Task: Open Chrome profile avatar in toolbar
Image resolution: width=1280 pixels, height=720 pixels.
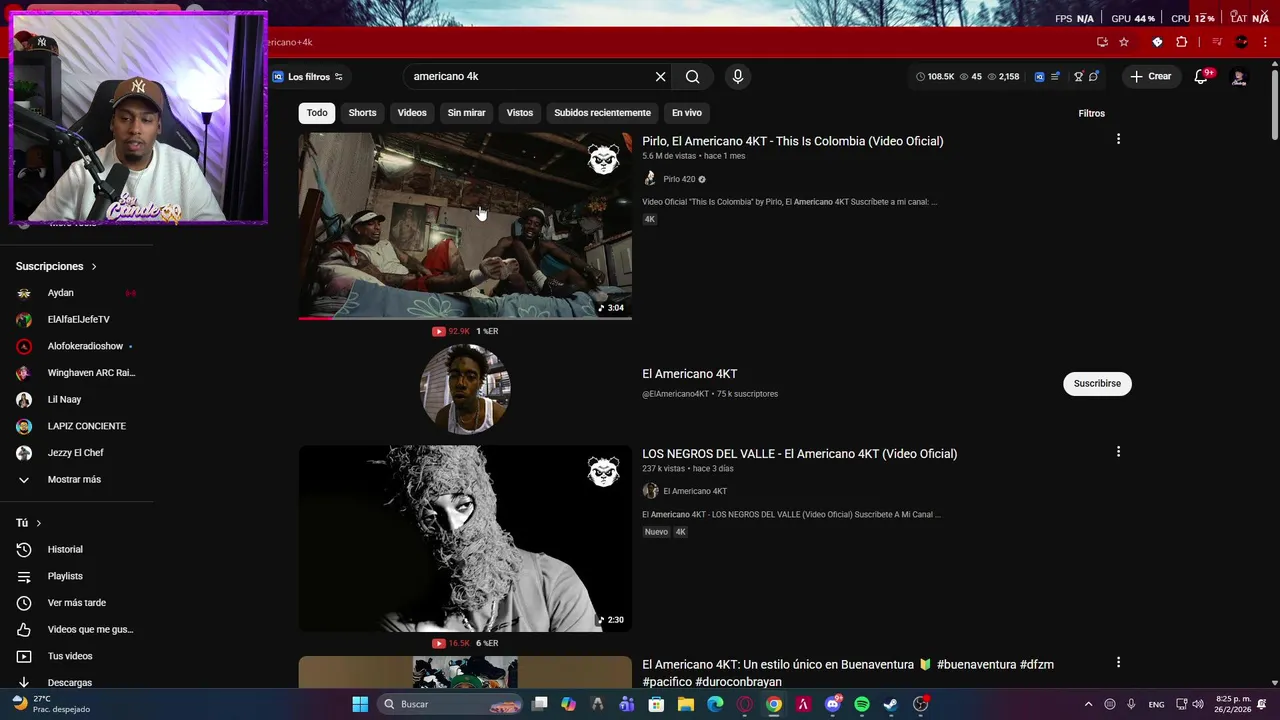Action: (x=1242, y=42)
